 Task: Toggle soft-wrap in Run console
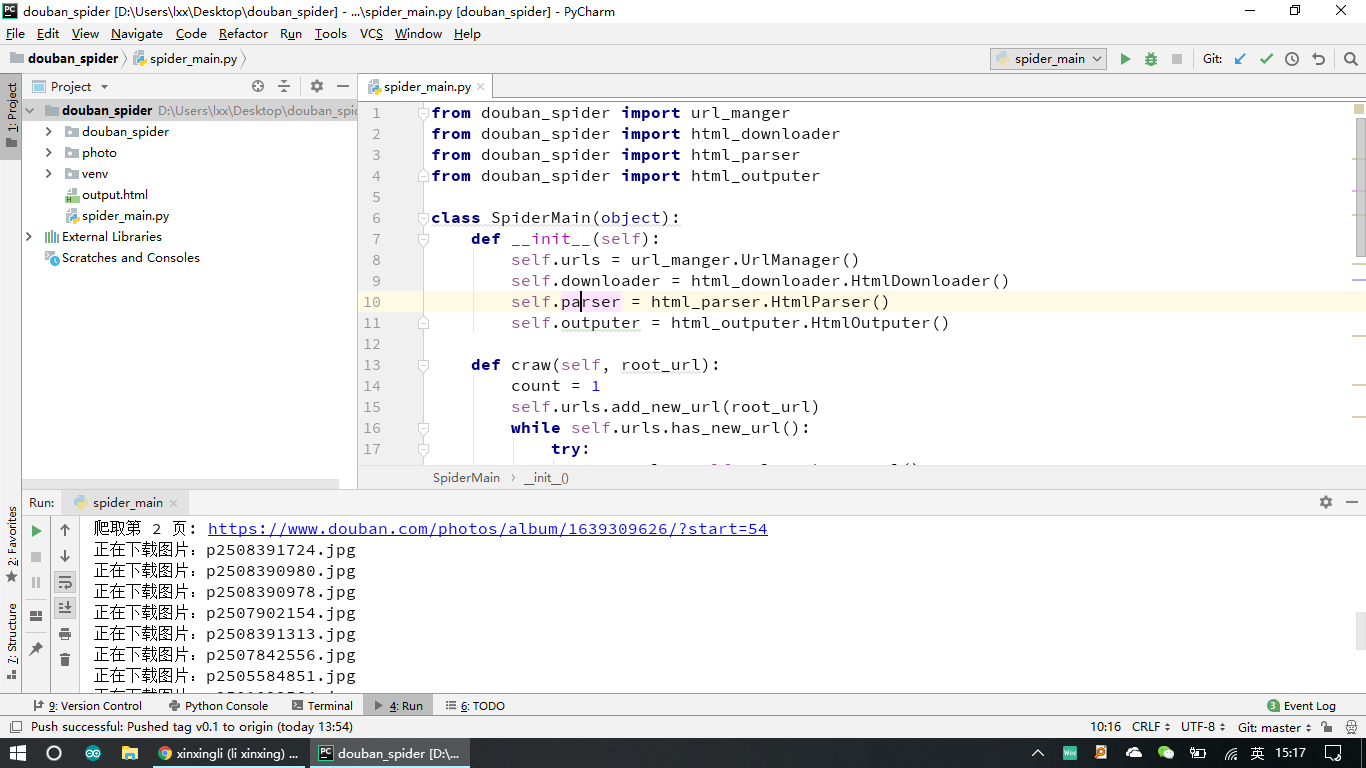[x=65, y=582]
